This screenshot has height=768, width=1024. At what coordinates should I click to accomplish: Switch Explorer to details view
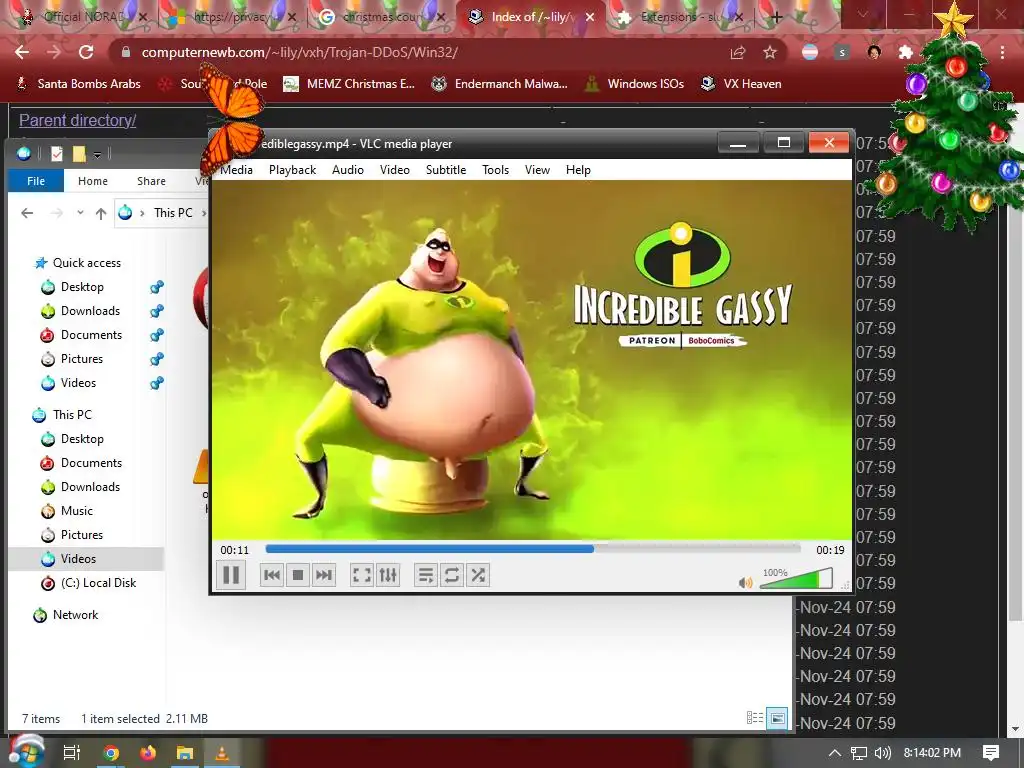pos(754,718)
